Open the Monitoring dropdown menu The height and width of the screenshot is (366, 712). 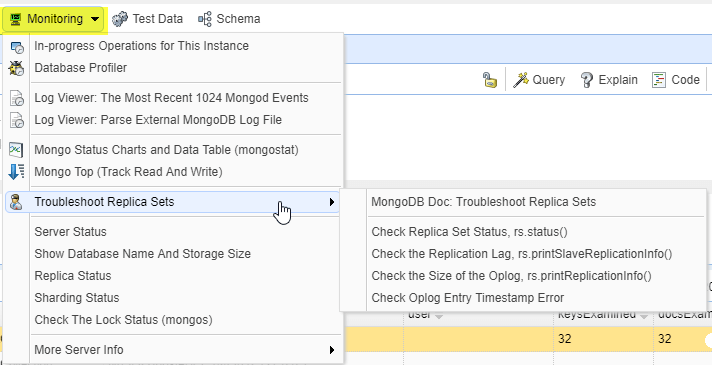click(54, 19)
